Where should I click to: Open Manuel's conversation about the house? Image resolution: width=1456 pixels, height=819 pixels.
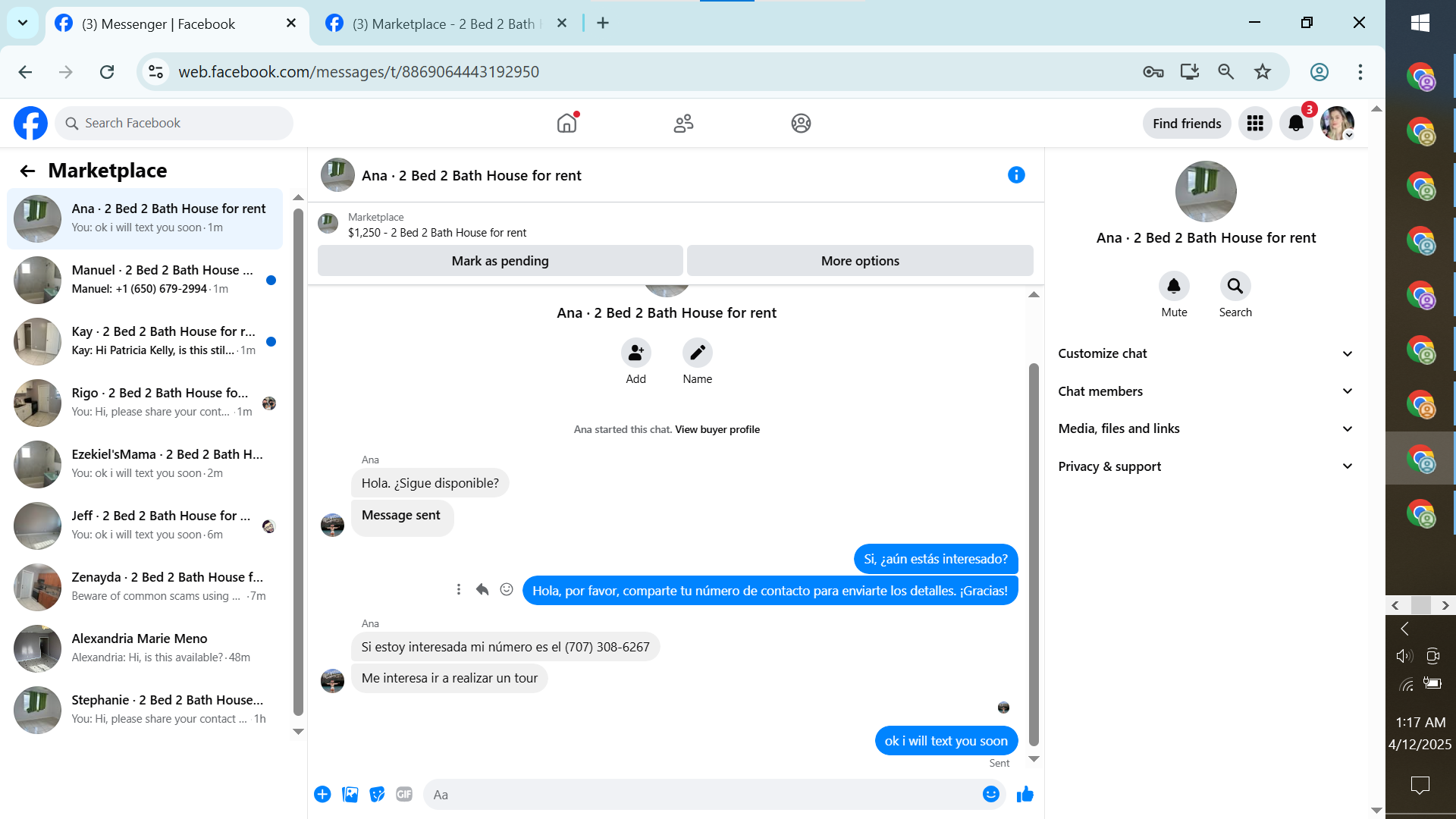(x=145, y=280)
